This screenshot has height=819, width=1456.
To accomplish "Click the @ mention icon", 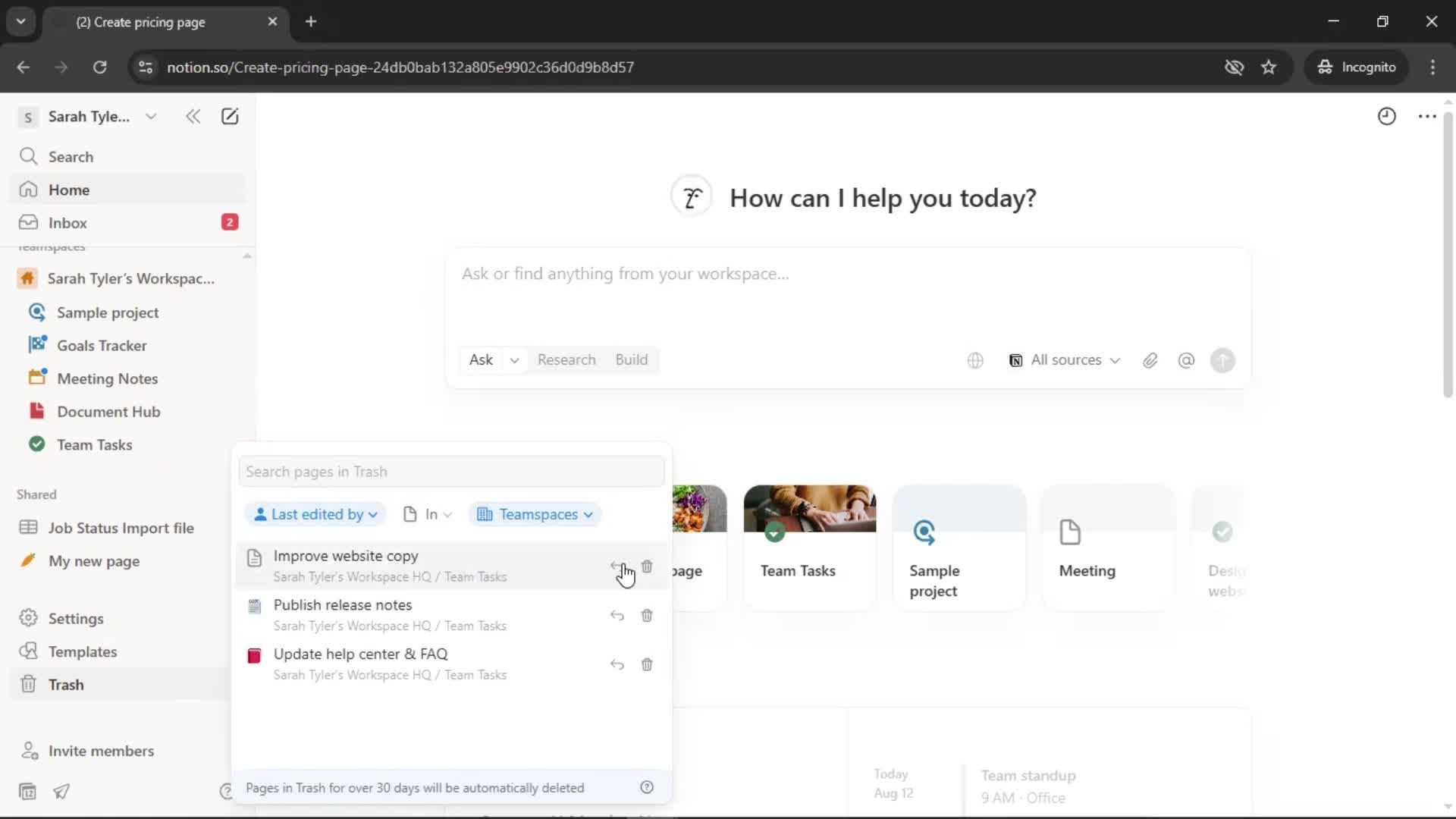I will point(1186,360).
